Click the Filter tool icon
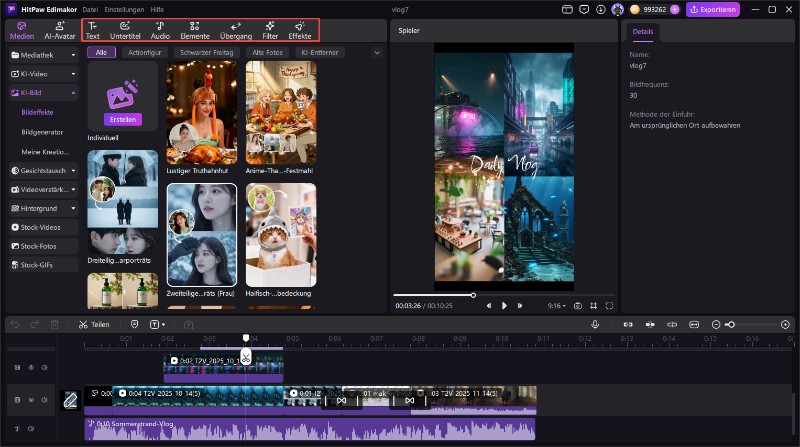This screenshot has width=800, height=447. (270, 30)
